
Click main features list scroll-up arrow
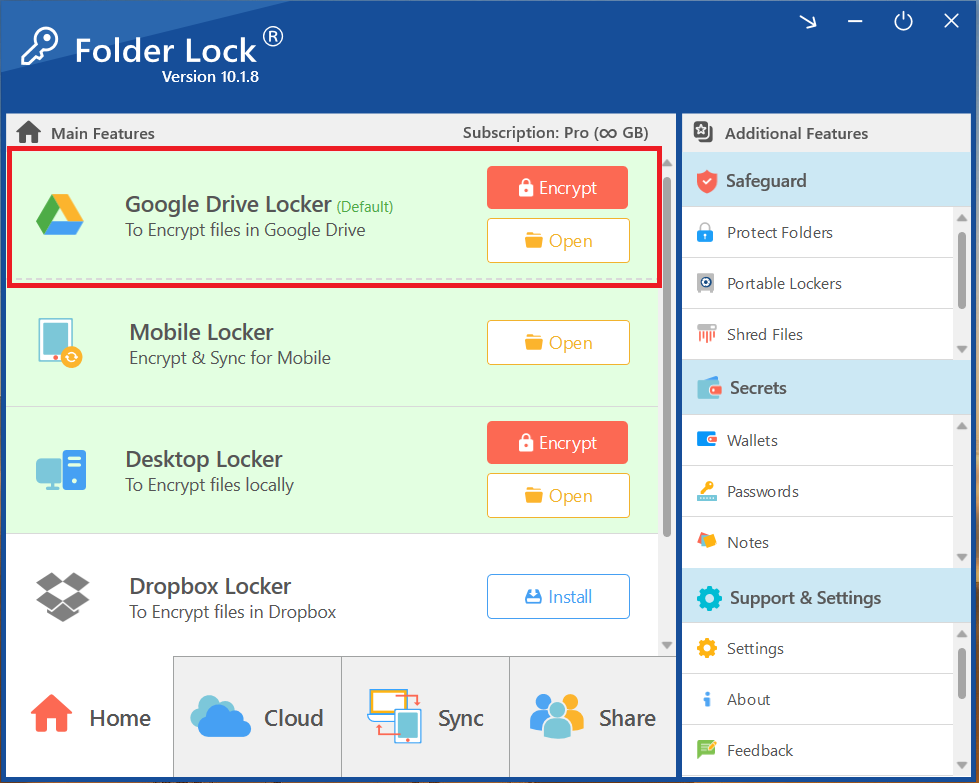click(x=667, y=163)
